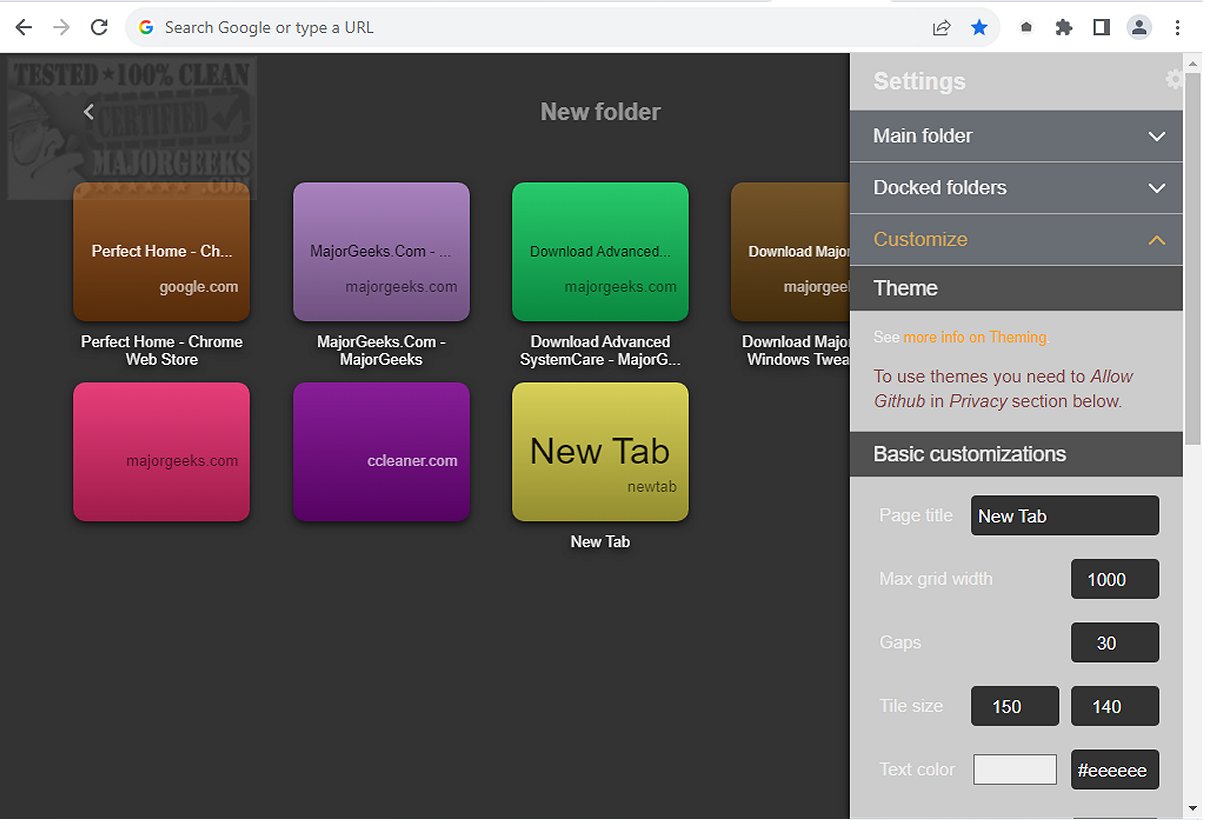Click the Gaps value field
Image resolution: width=1205 pixels, height=820 pixels.
(1115, 643)
